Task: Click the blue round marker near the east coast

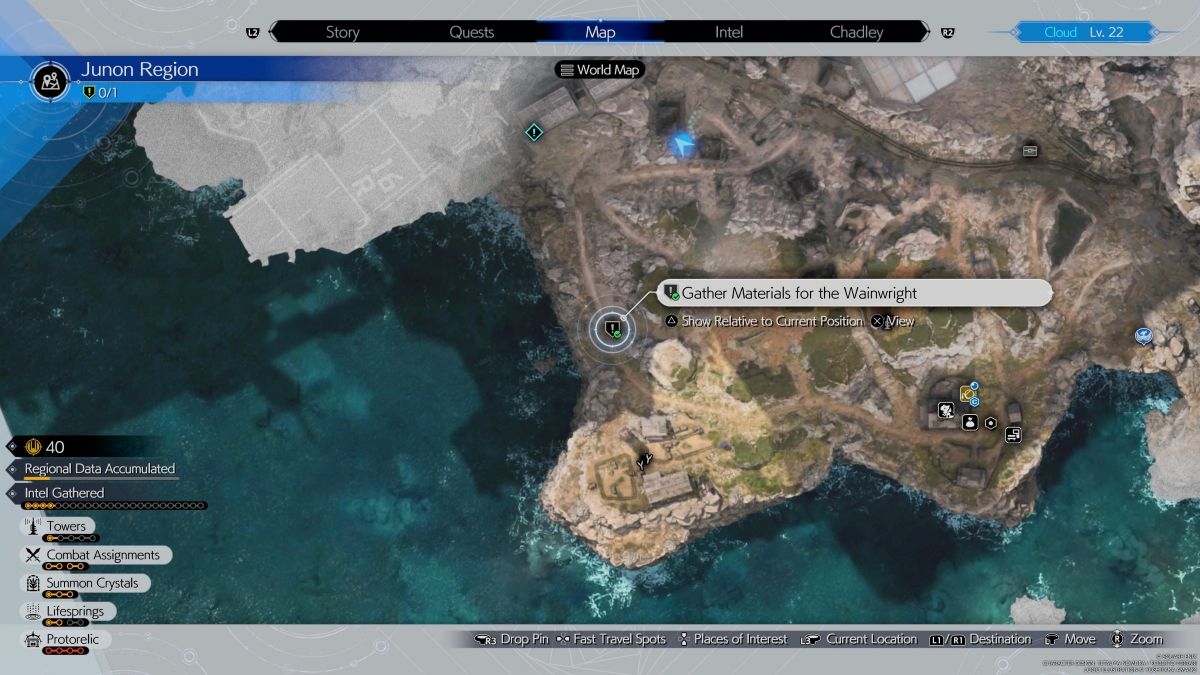Action: tap(1144, 337)
